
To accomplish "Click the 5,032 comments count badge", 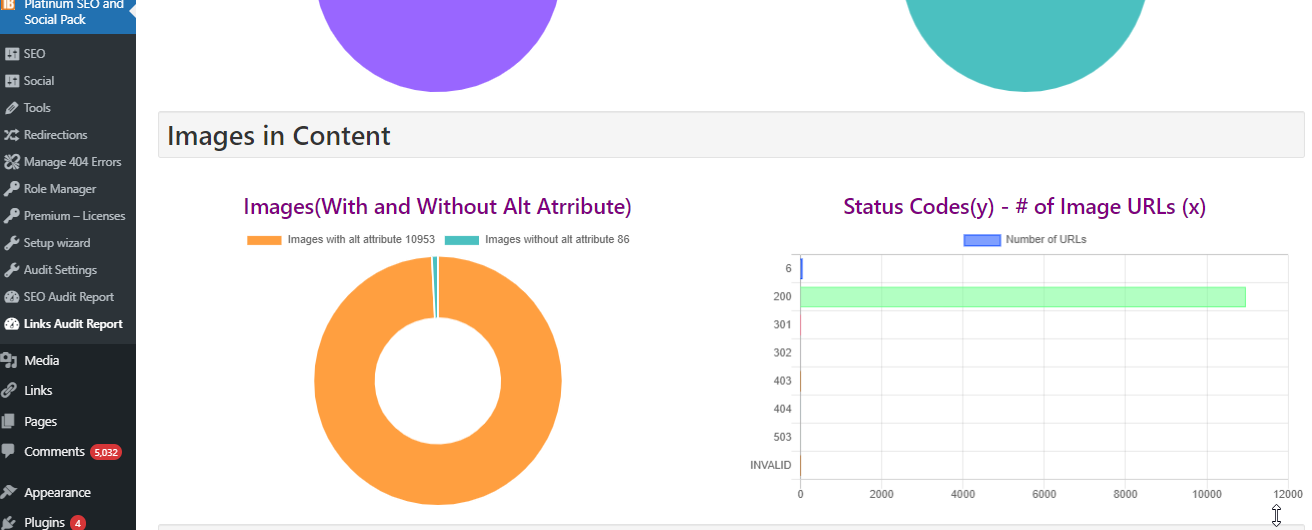I will [x=106, y=452].
